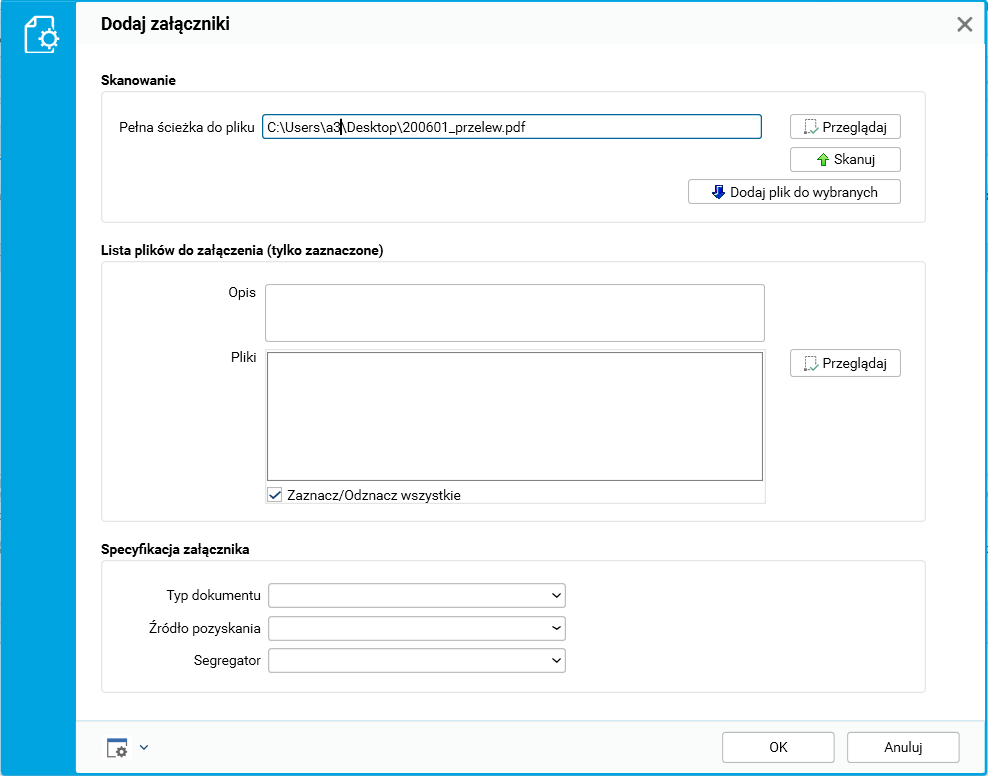Image resolution: width=988 pixels, height=776 pixels.
Task: Open the Źródło pozyskania dropdown
Action: pyautogui.click(x=556, y=629)
